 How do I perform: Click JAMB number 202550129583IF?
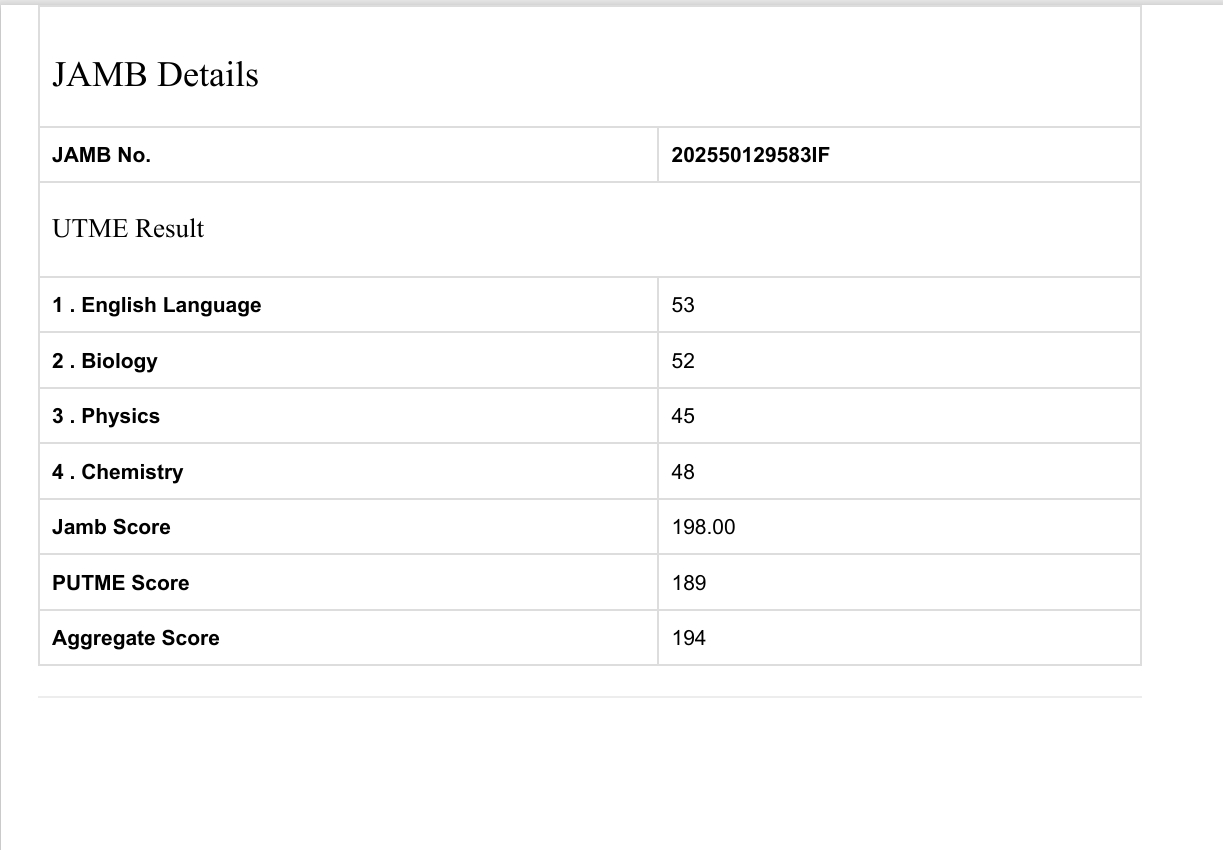point(750,155)
